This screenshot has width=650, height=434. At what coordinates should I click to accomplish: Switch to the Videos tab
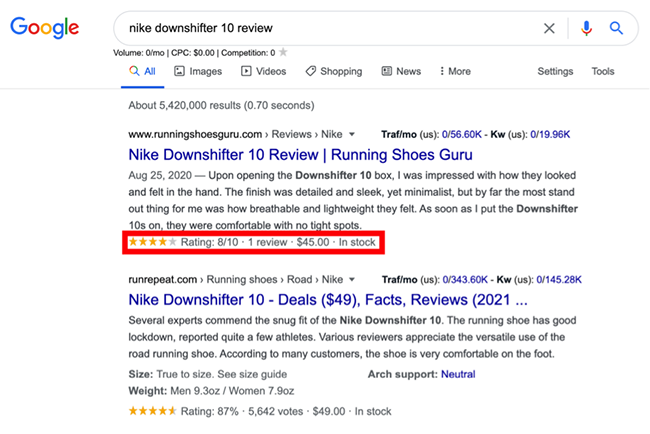tap(264, 71)
